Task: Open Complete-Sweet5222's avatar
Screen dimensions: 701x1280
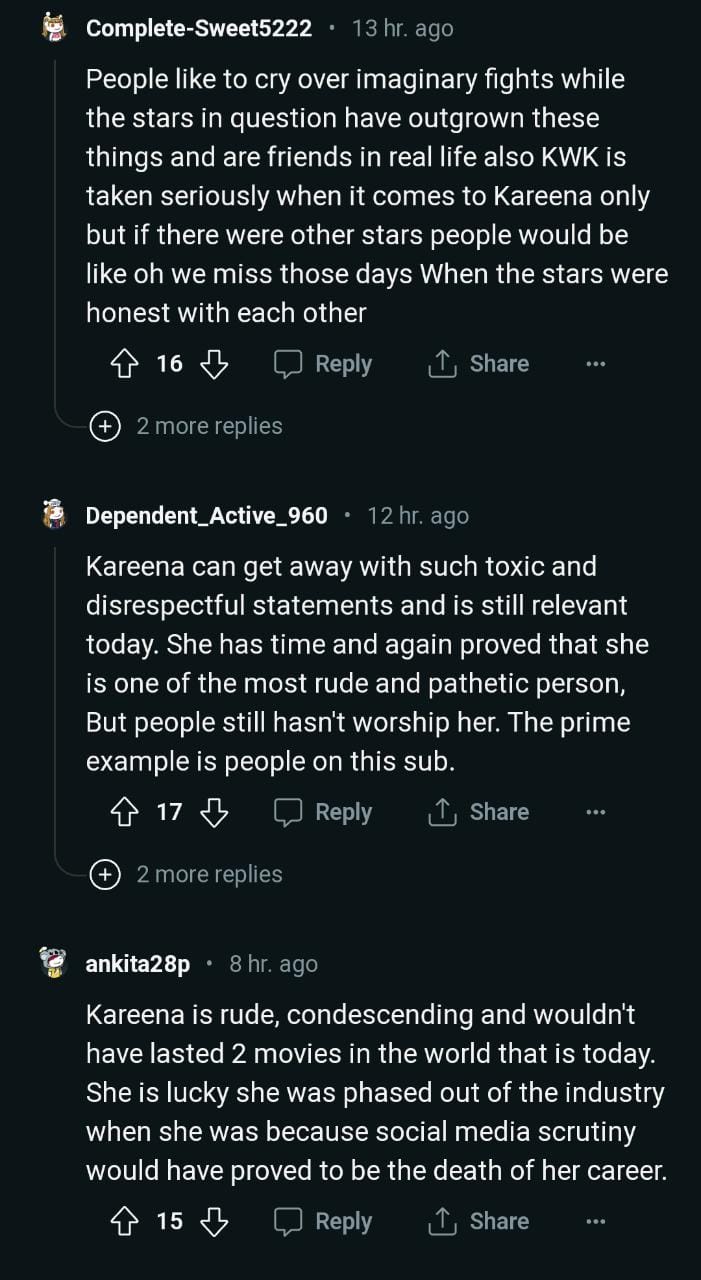Action: click(x=54, y=28)
